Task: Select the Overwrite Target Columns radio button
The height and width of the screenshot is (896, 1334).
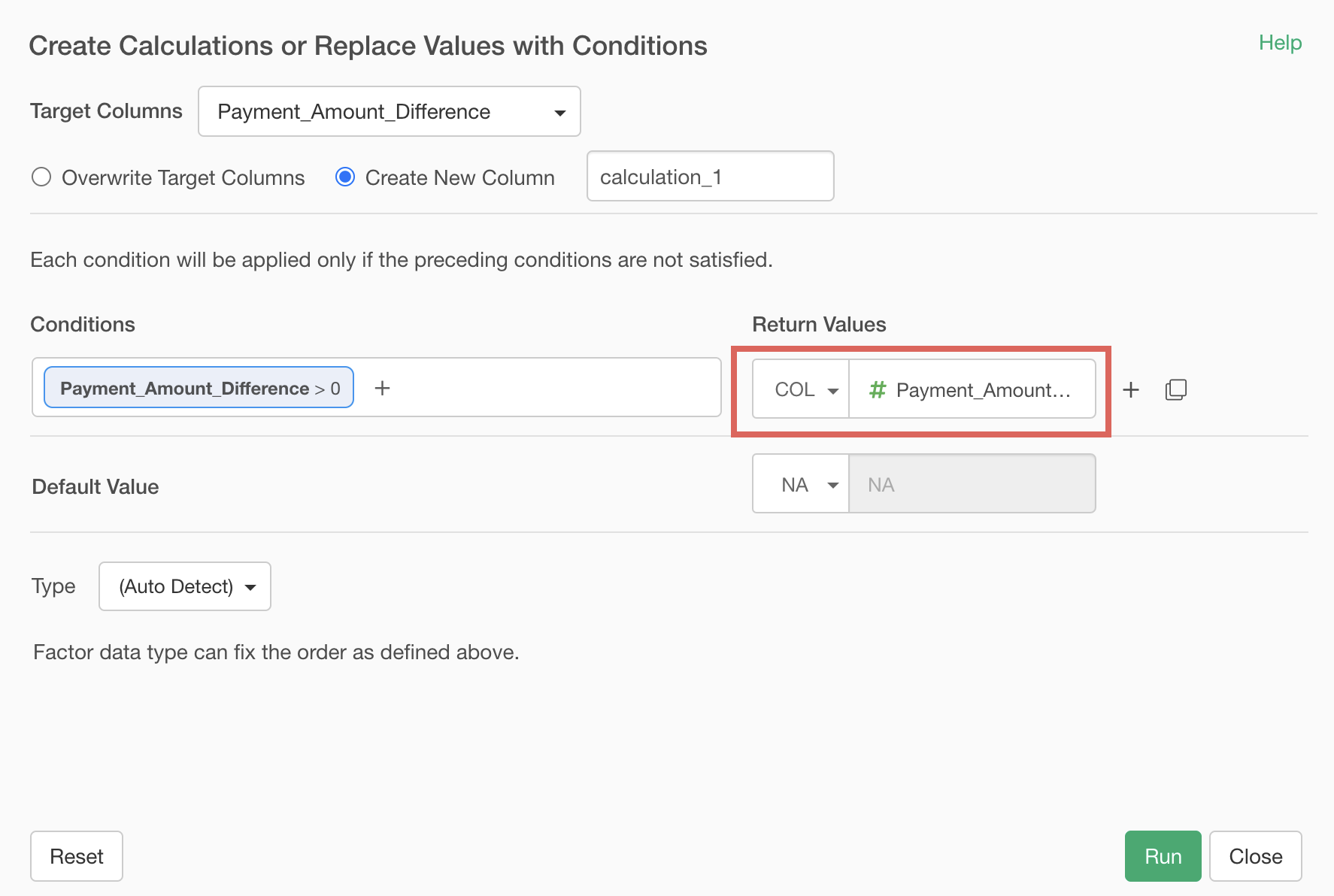Action: click(41, 177)
